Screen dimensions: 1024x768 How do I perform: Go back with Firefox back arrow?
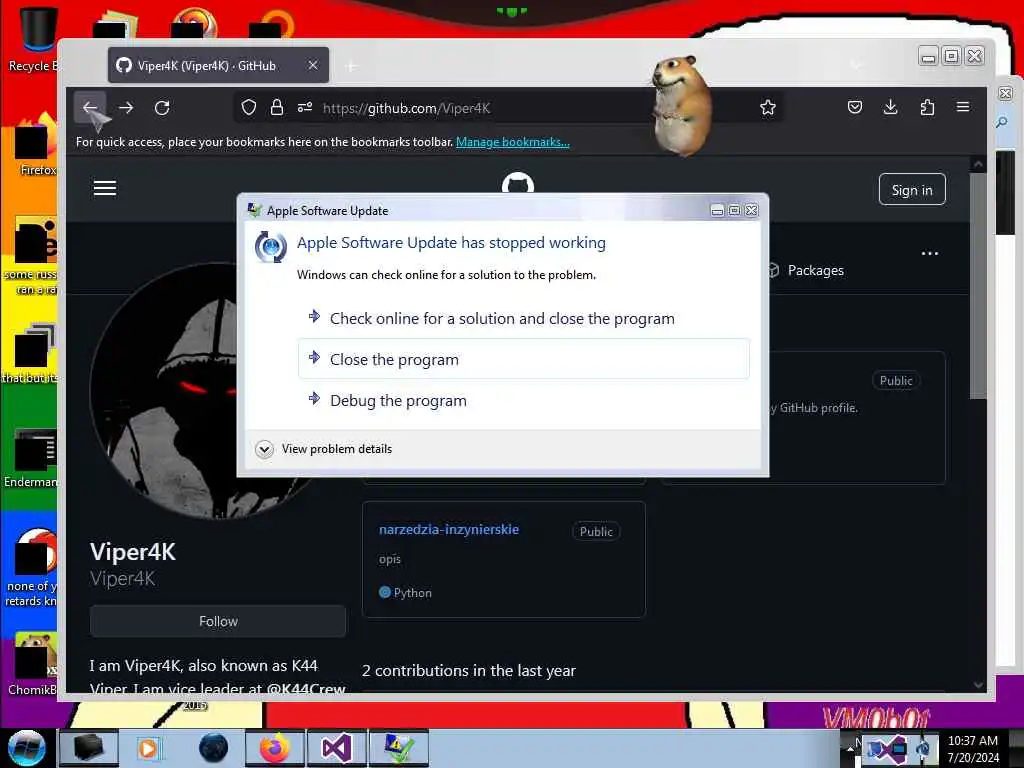[90, 108]
